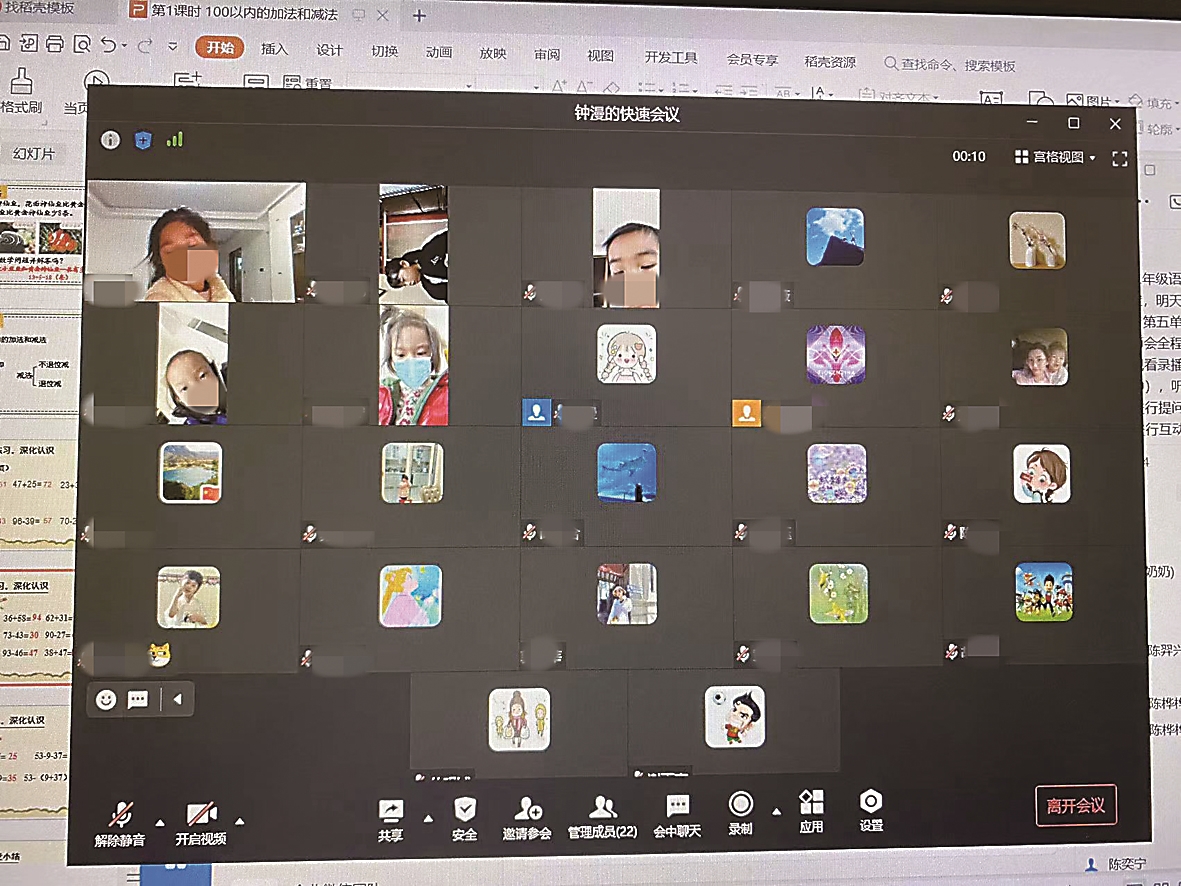Open meeting Settings gear icon
The image size is (1181, 886).
click(x=871, y=803)
